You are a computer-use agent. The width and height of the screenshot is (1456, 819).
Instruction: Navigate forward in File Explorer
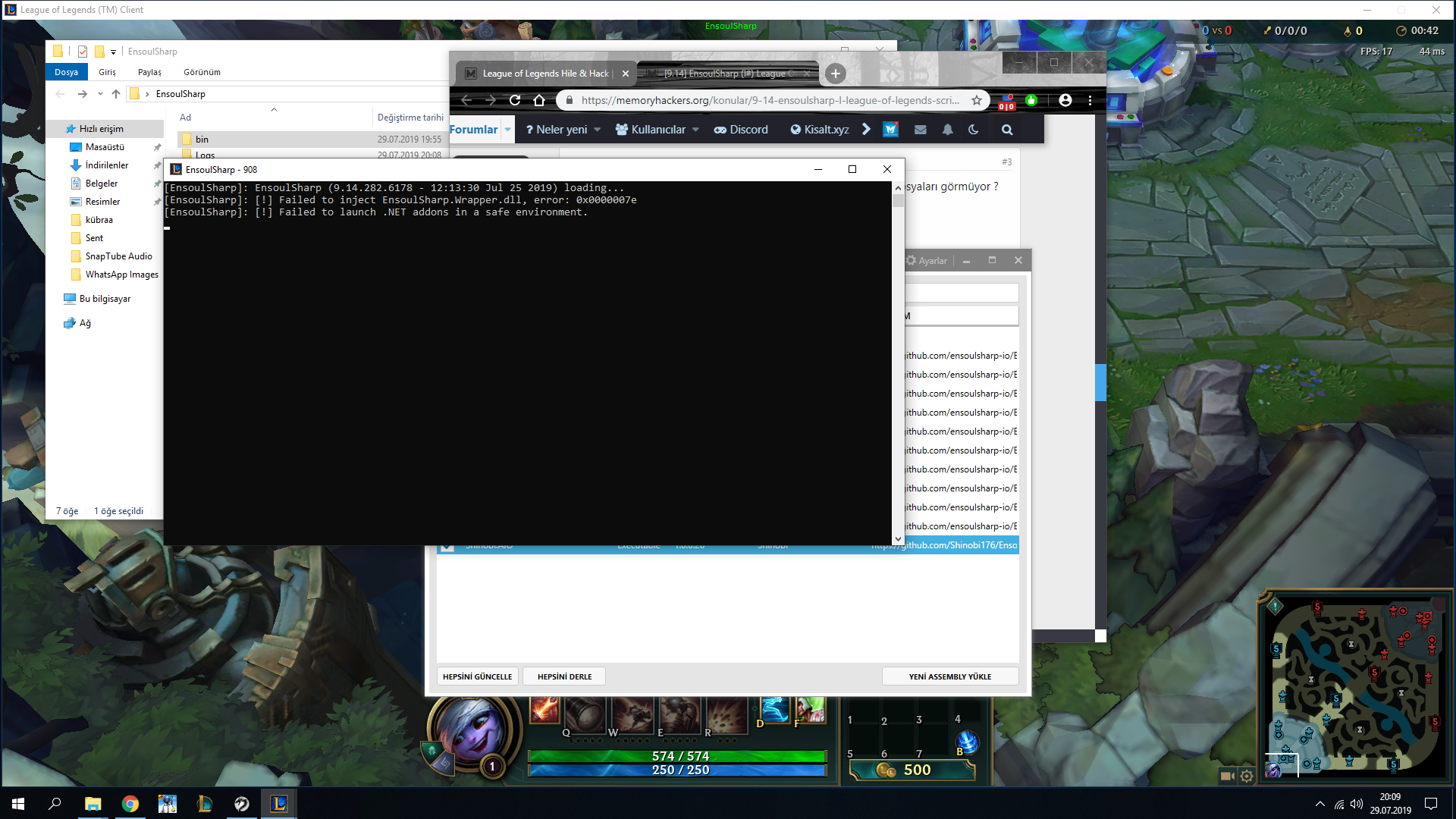[83, 94]
